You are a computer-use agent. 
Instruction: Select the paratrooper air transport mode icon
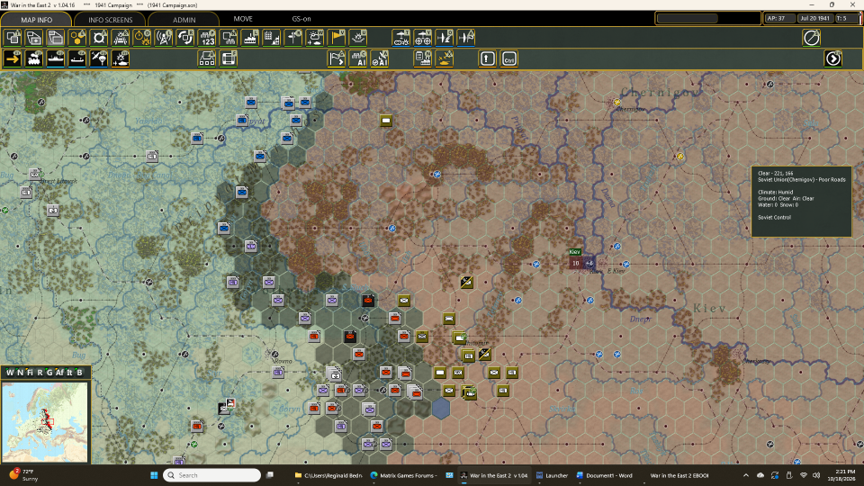coord(99,58)
